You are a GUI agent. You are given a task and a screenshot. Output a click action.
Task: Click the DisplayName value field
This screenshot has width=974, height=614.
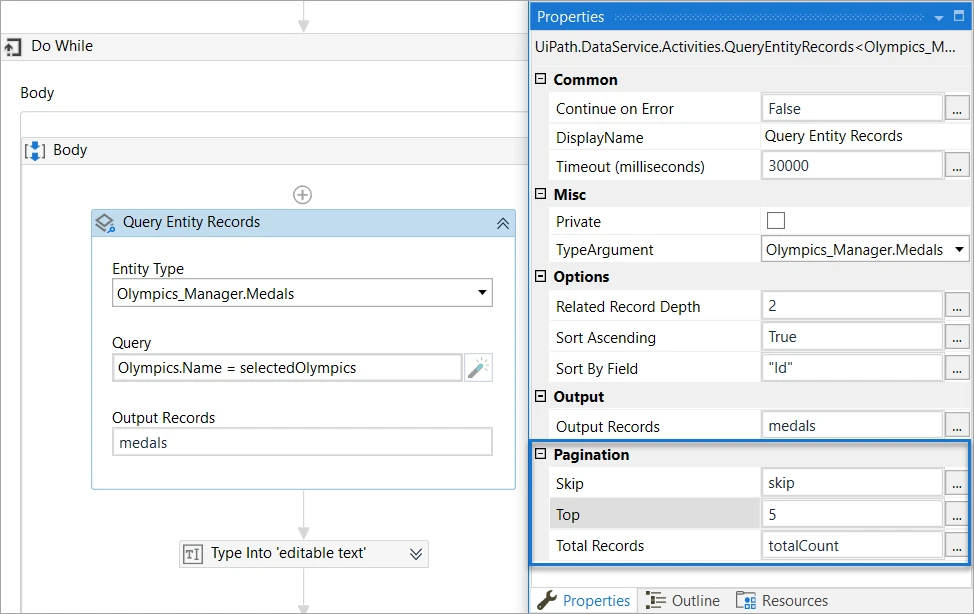[x=864, y=137]
